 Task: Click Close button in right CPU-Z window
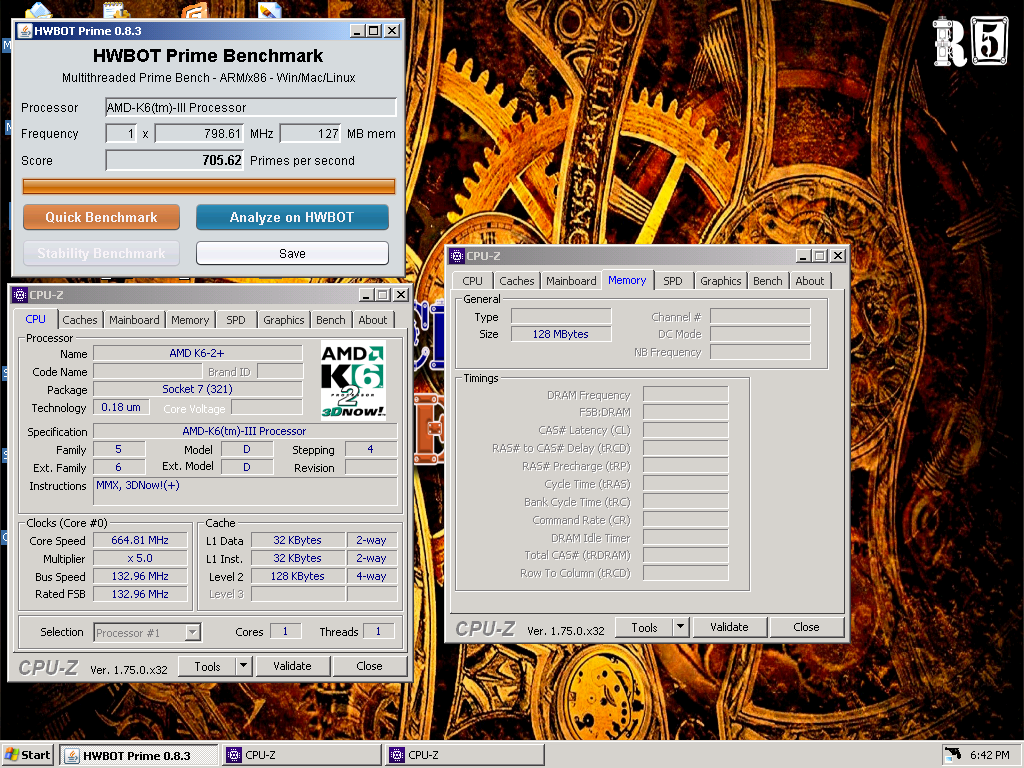coord(806,627)
